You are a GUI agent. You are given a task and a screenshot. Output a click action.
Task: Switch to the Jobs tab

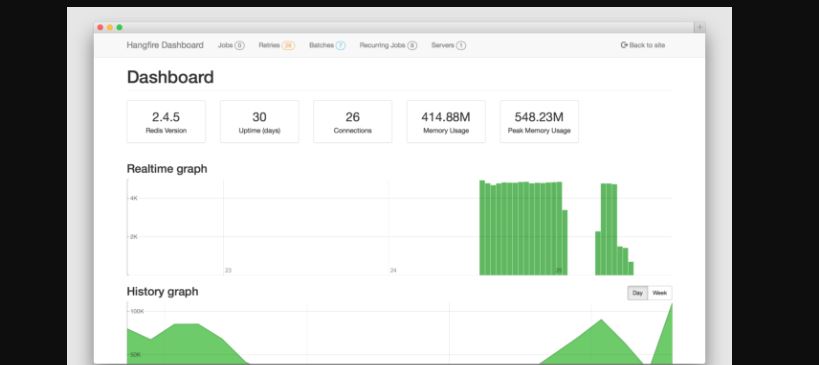click(x=231, y=45)
